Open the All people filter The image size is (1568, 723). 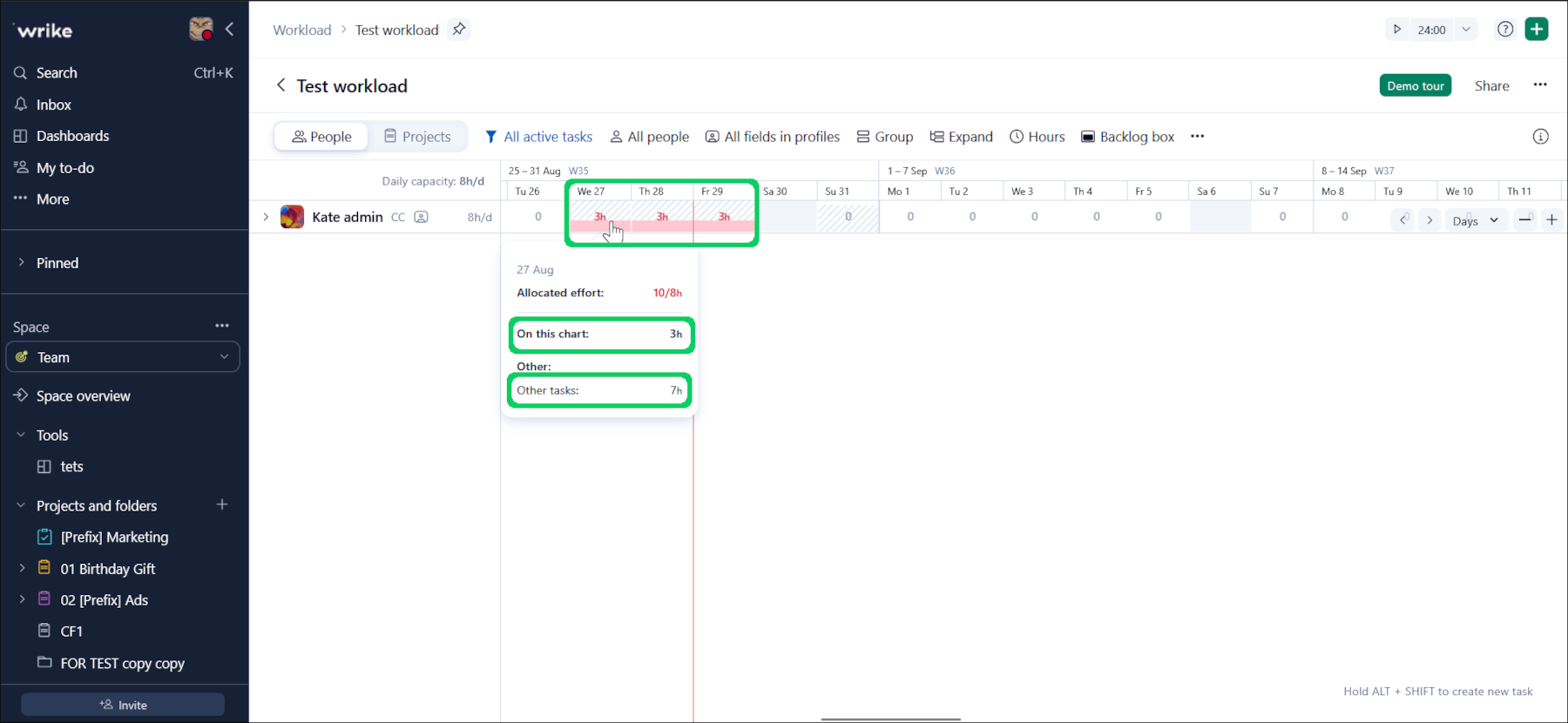[x=650, y=137]
